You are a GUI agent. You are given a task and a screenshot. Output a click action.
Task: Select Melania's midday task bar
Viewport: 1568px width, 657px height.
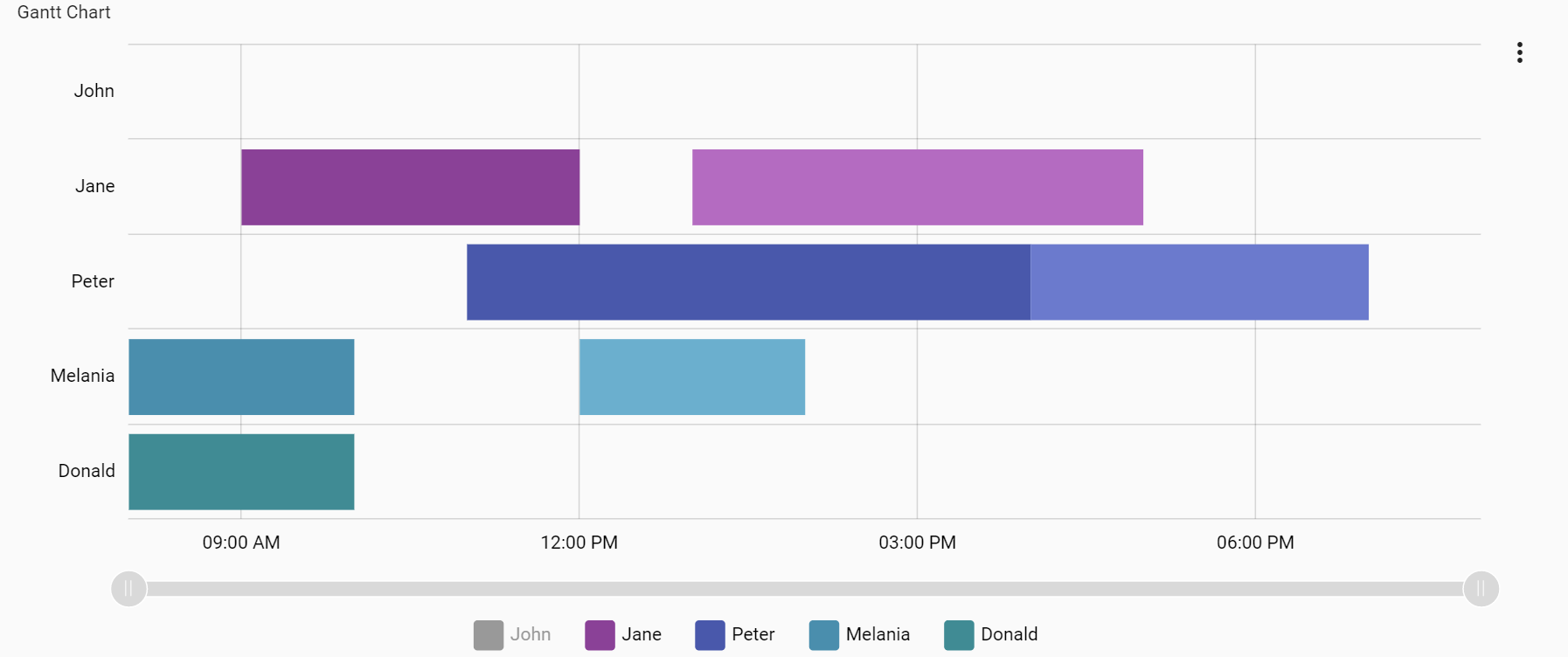click(690, 377)
